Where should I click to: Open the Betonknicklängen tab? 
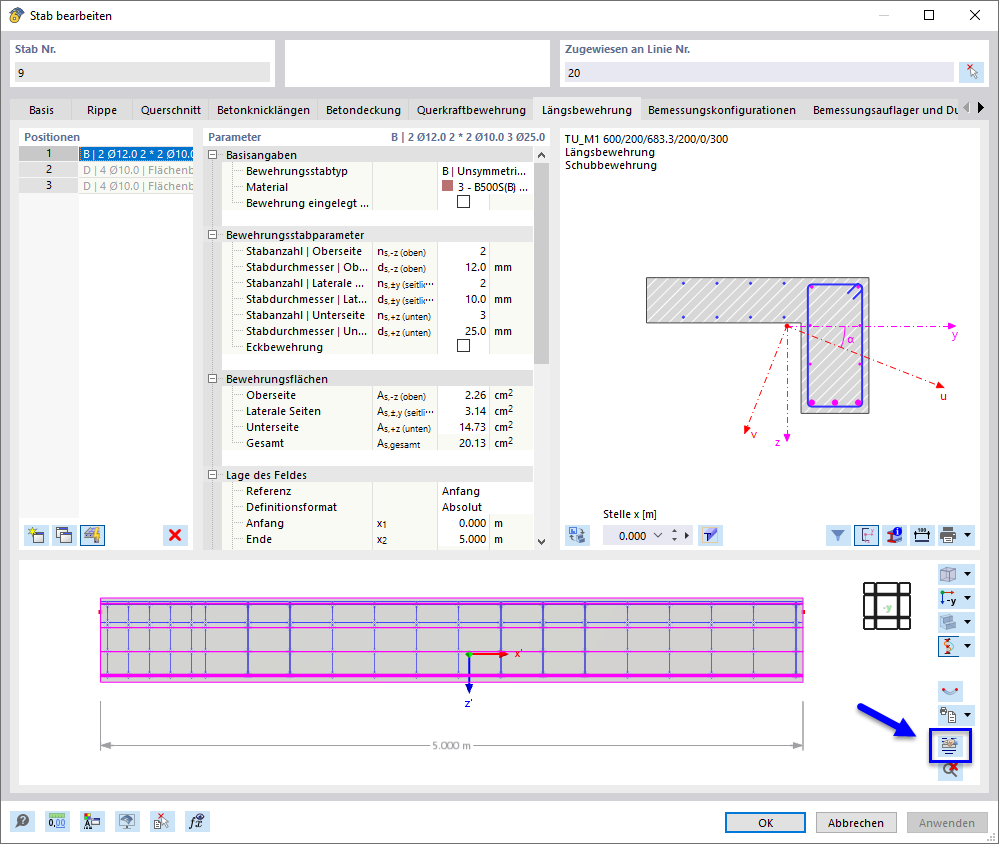click(x=263, y=110)
